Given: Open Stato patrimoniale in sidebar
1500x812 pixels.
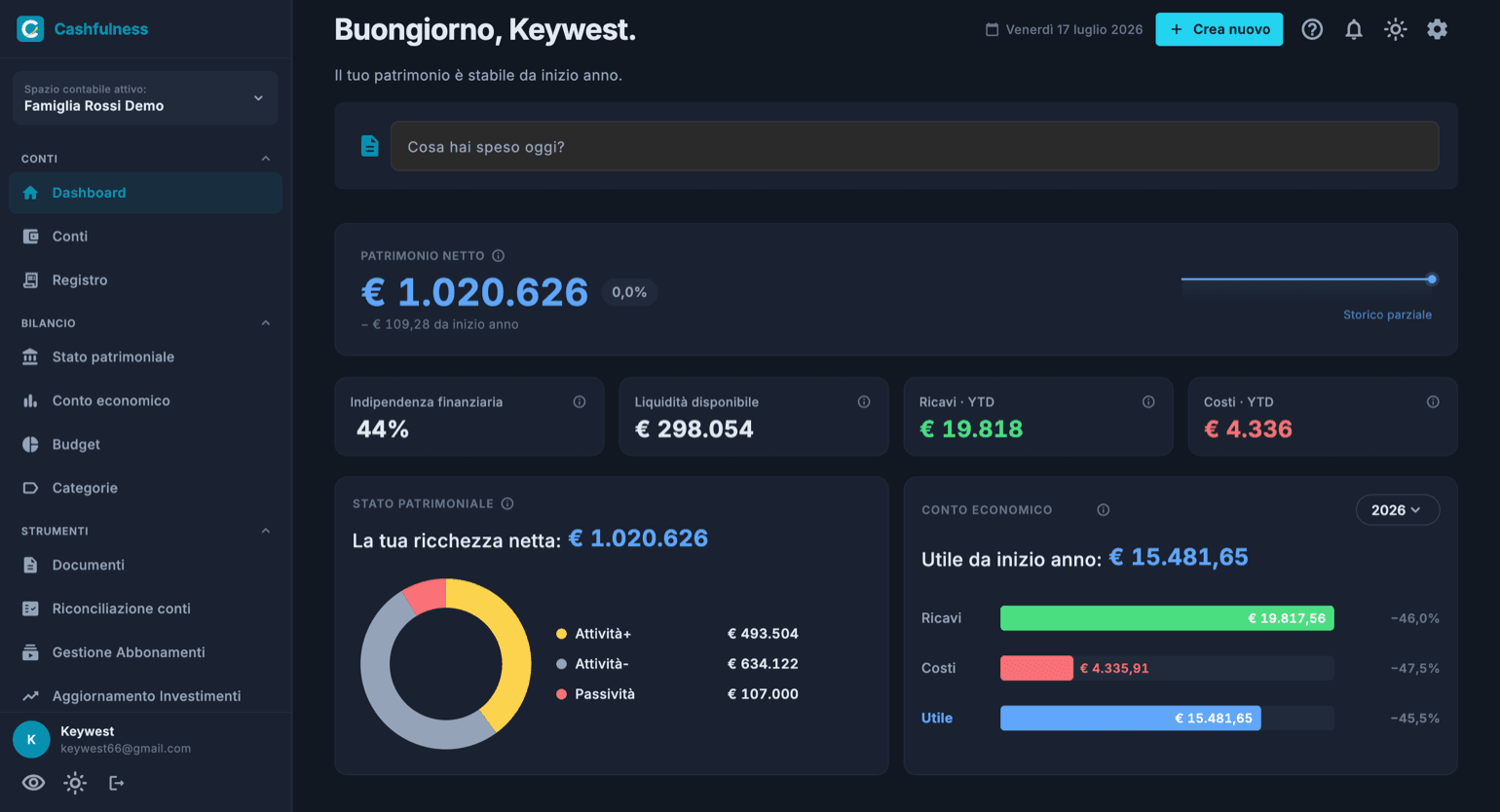Looking at the screenshot, I should pyautogui.click(x=145, y=357).
